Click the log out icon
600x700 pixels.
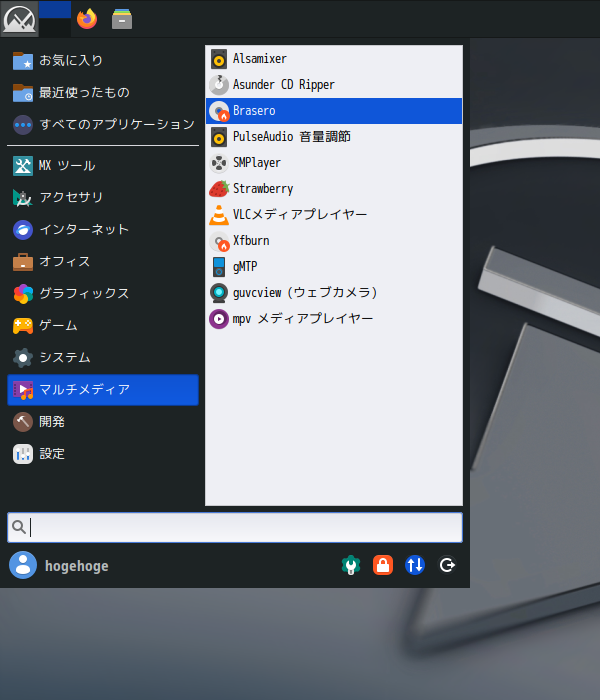447,565
